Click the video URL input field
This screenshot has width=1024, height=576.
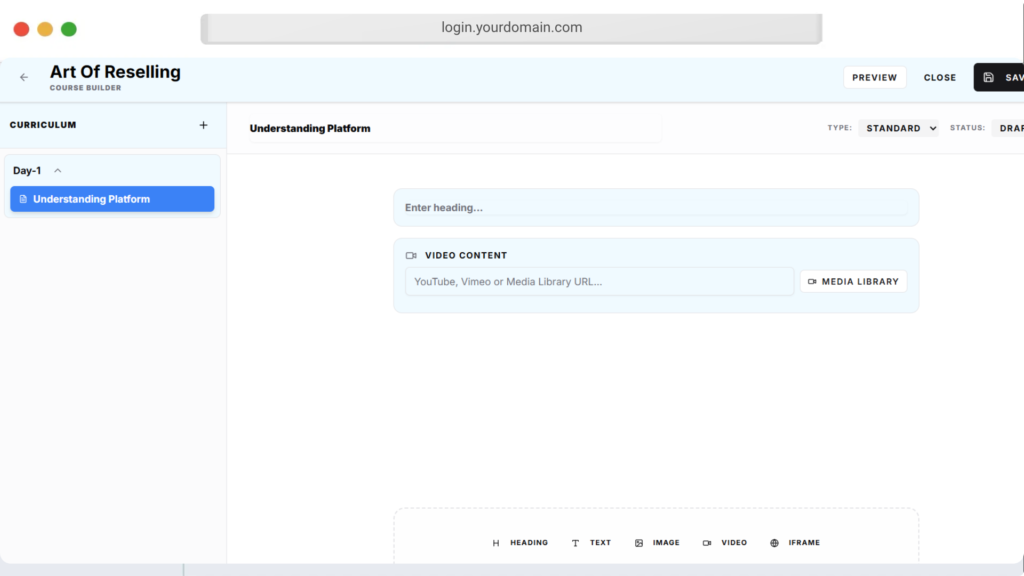(599, 282)
